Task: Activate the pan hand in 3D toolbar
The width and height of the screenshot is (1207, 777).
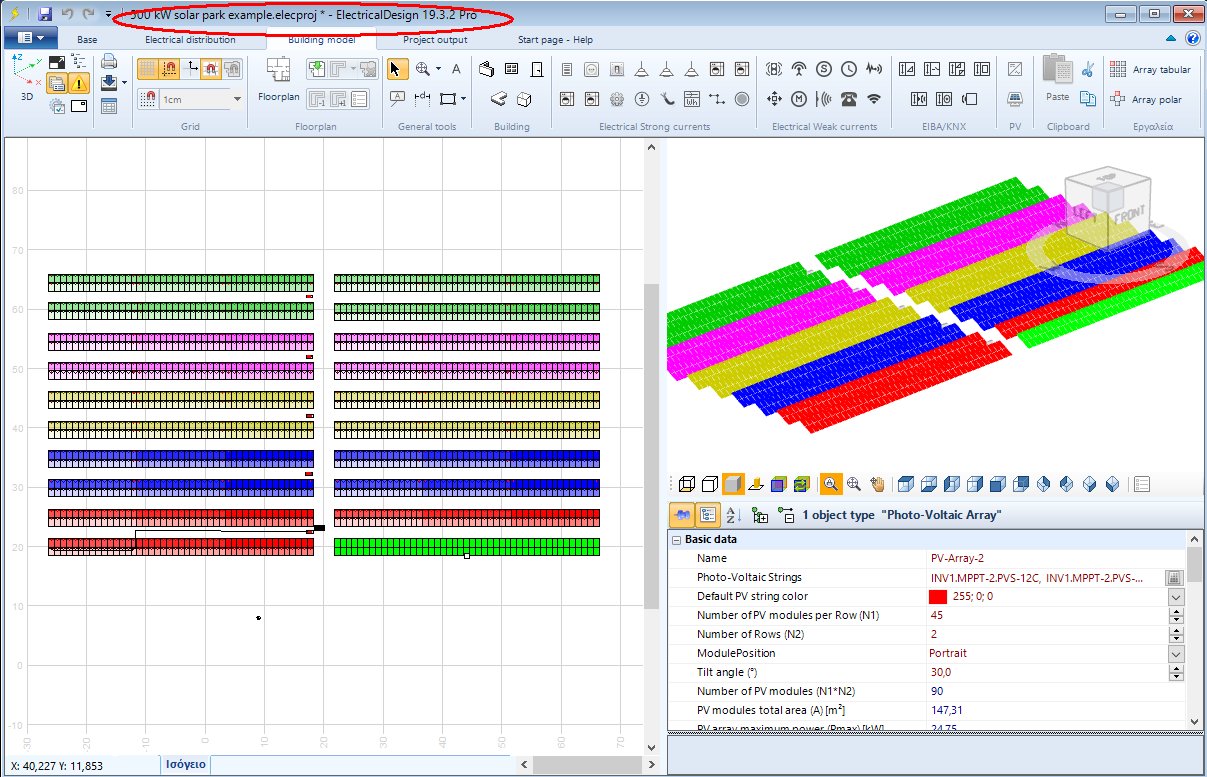Action: 878,484
